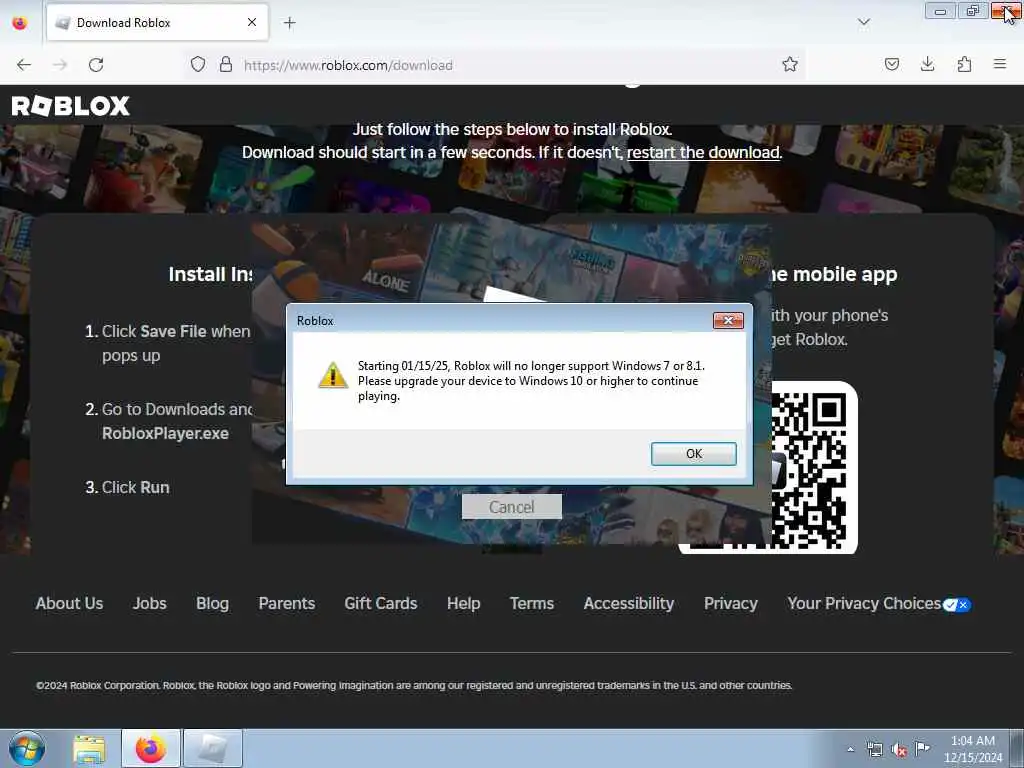The height and width of the screenshot is (768, 1024).
Task: Select the Download Roblox tab
Action: (x=157, y=23)
